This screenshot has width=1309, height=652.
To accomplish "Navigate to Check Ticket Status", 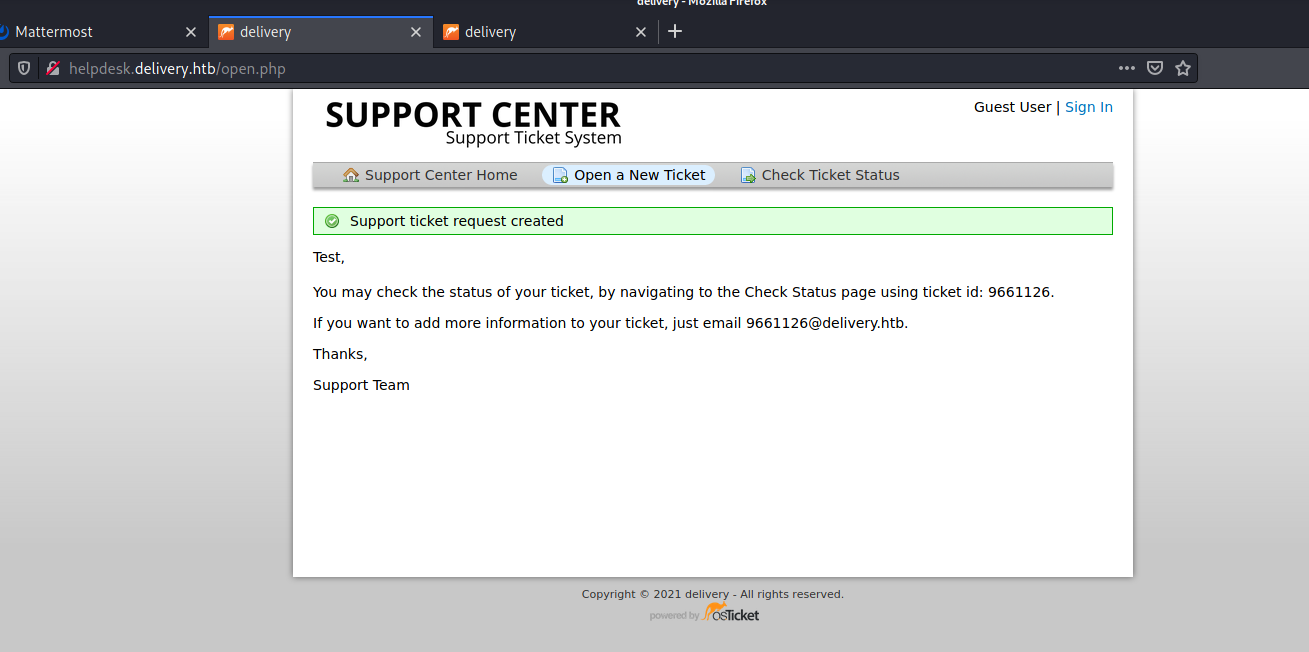I will pos(830,174).
